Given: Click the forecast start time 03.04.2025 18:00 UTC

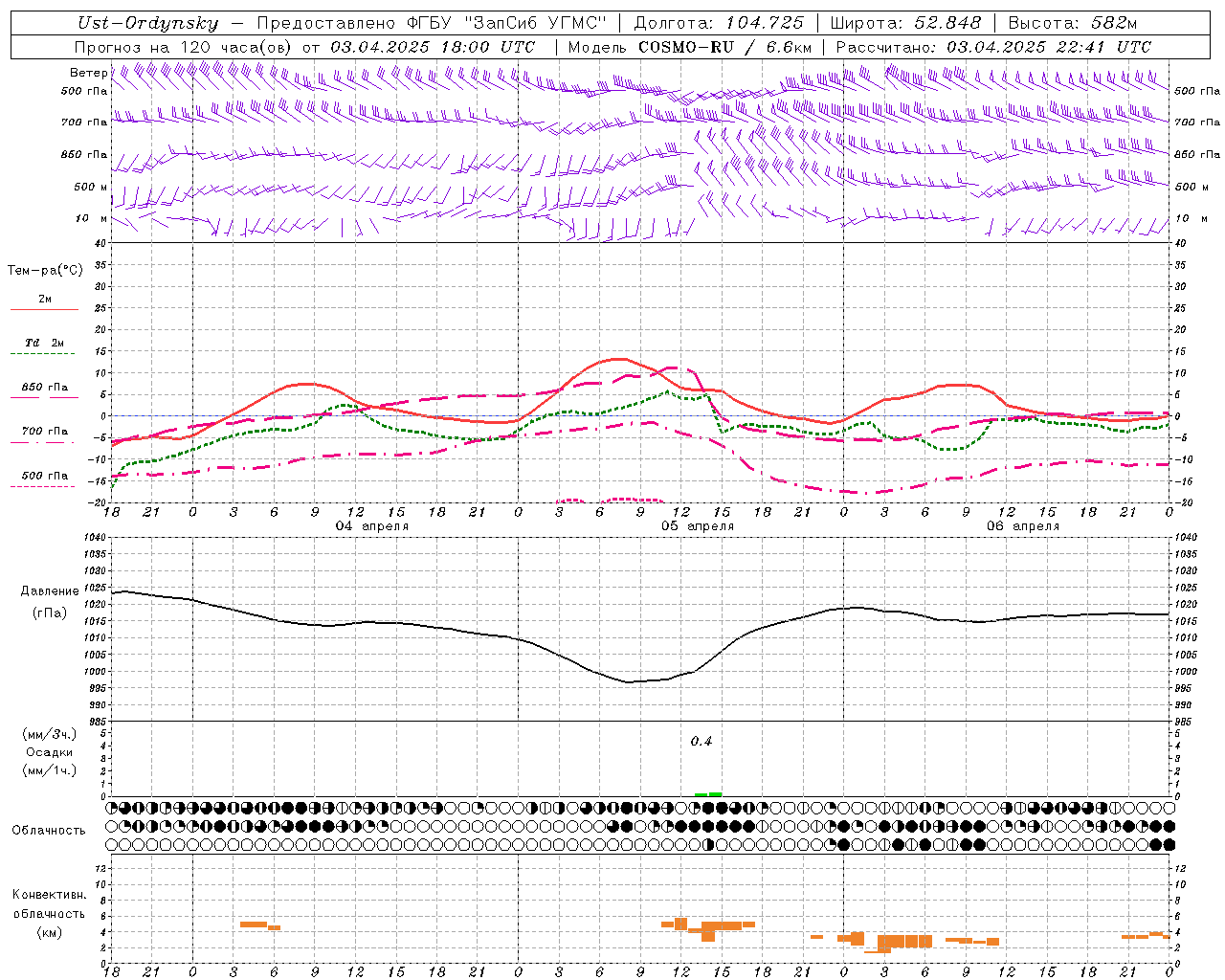Looking at the screenshot, I should coord(433,47).
